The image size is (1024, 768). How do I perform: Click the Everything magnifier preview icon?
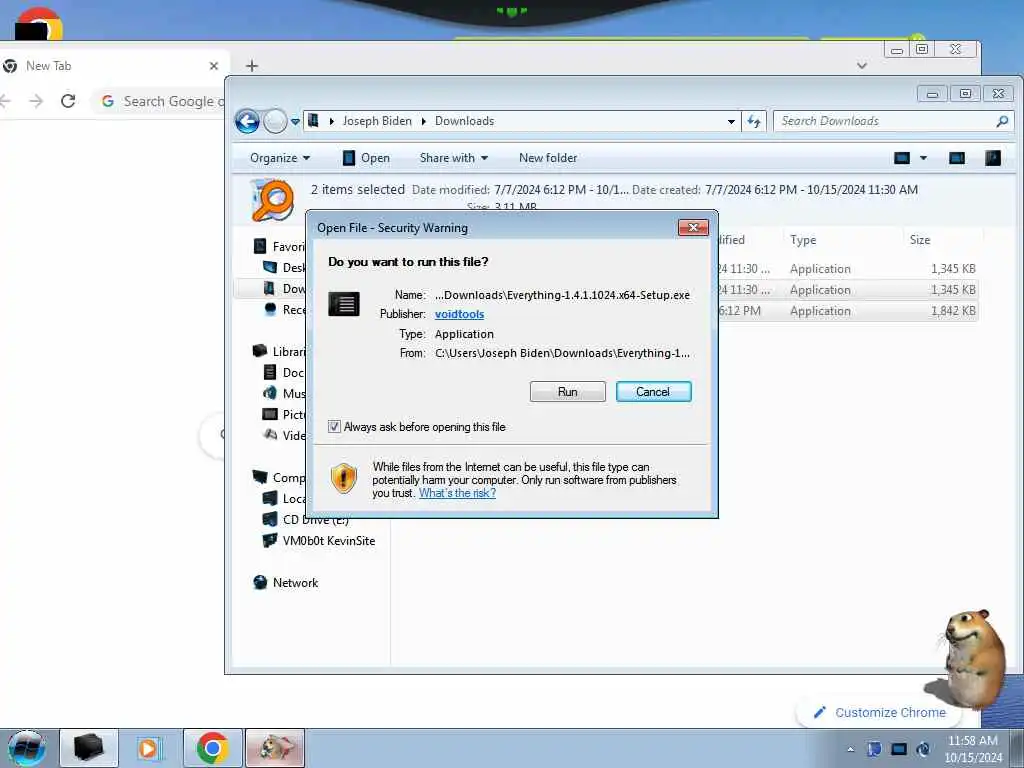click(272, 200)
